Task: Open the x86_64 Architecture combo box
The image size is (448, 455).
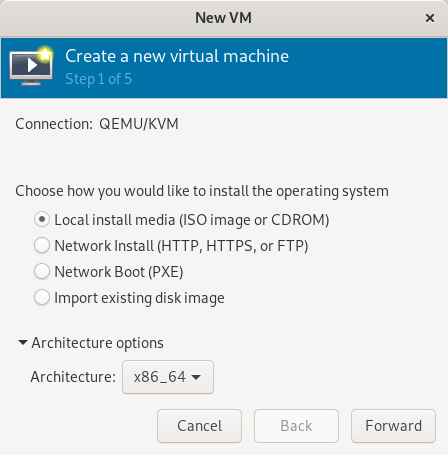Action: point(168,377)
